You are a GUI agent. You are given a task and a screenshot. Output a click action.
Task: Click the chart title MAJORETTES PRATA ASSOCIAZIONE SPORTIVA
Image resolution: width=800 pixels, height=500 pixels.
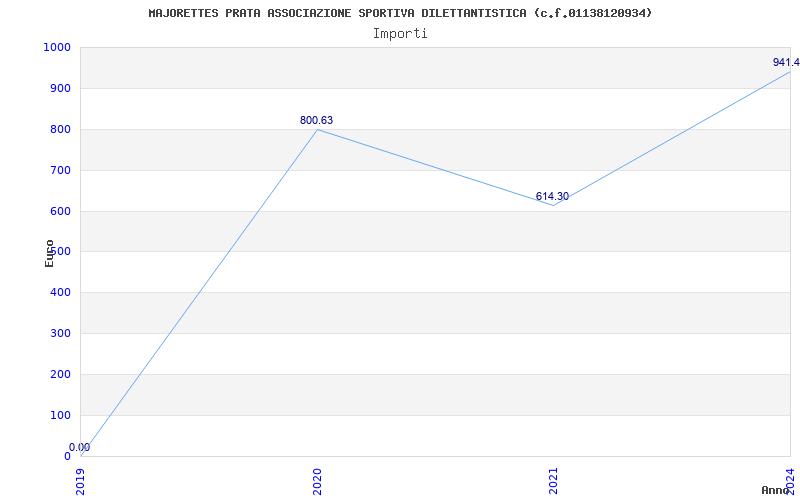point(401,13)
